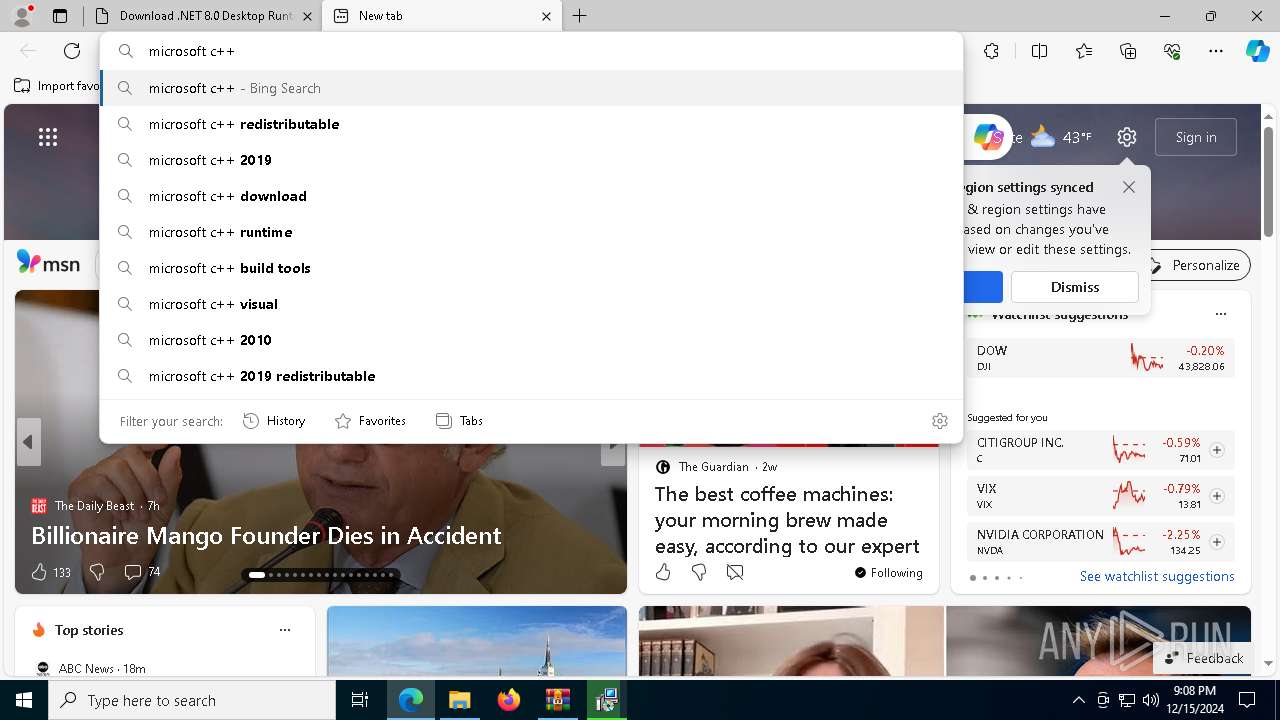The image size is (1280, 720).
Task: Choose microsoft c++ visual suggestion
Action: coord(531,304)
